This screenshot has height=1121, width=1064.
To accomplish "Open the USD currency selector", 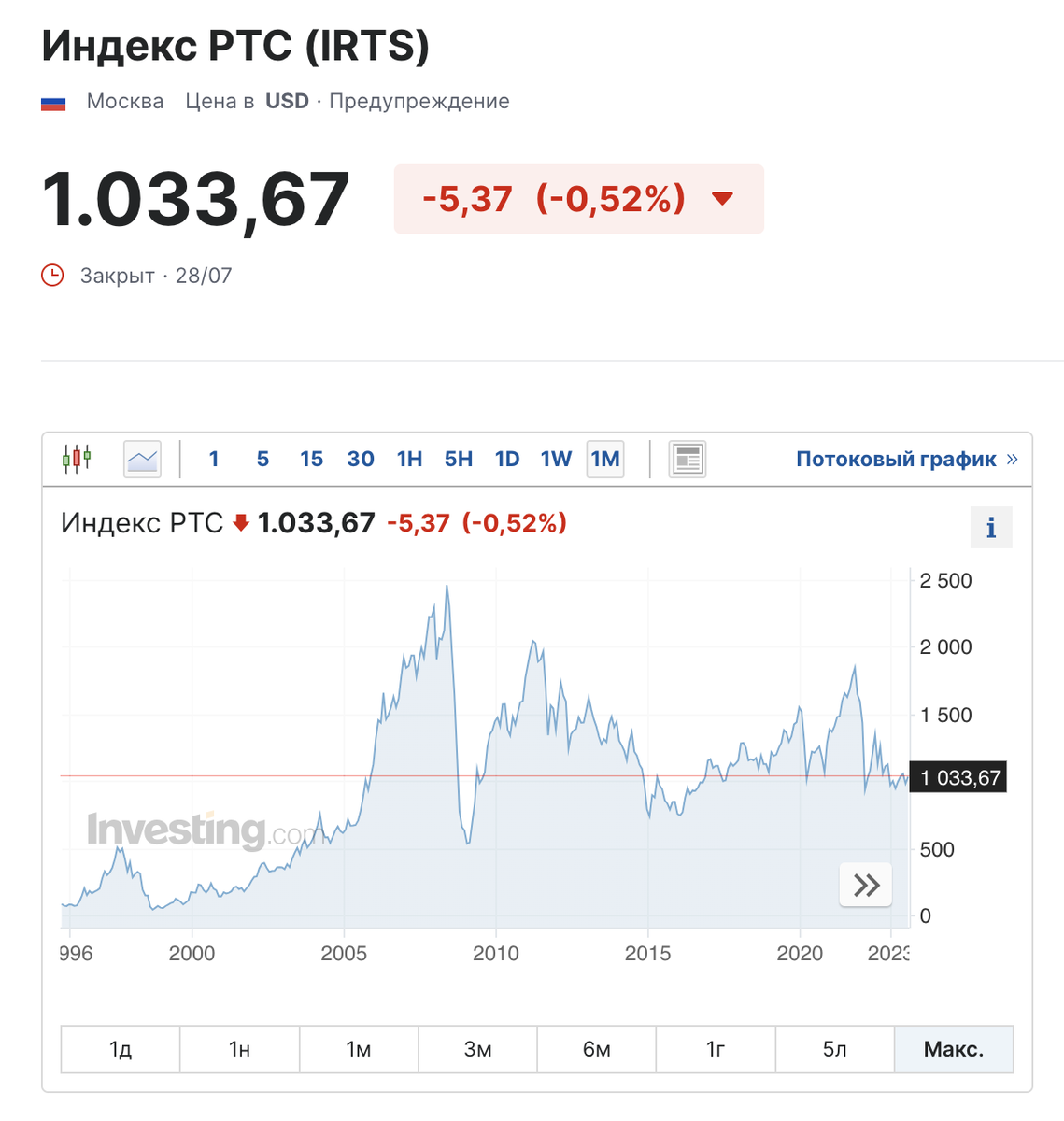I will [287, 101].
